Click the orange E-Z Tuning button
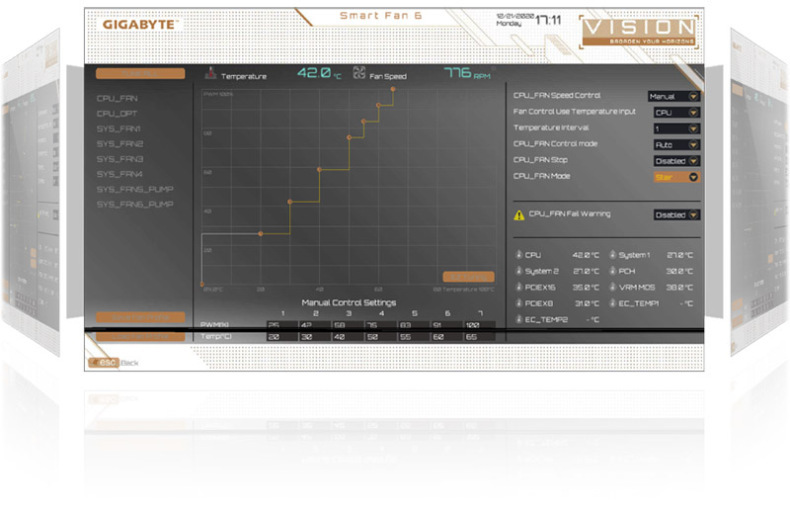Screen dimensions: 790x506 click(x=469, y=277)
